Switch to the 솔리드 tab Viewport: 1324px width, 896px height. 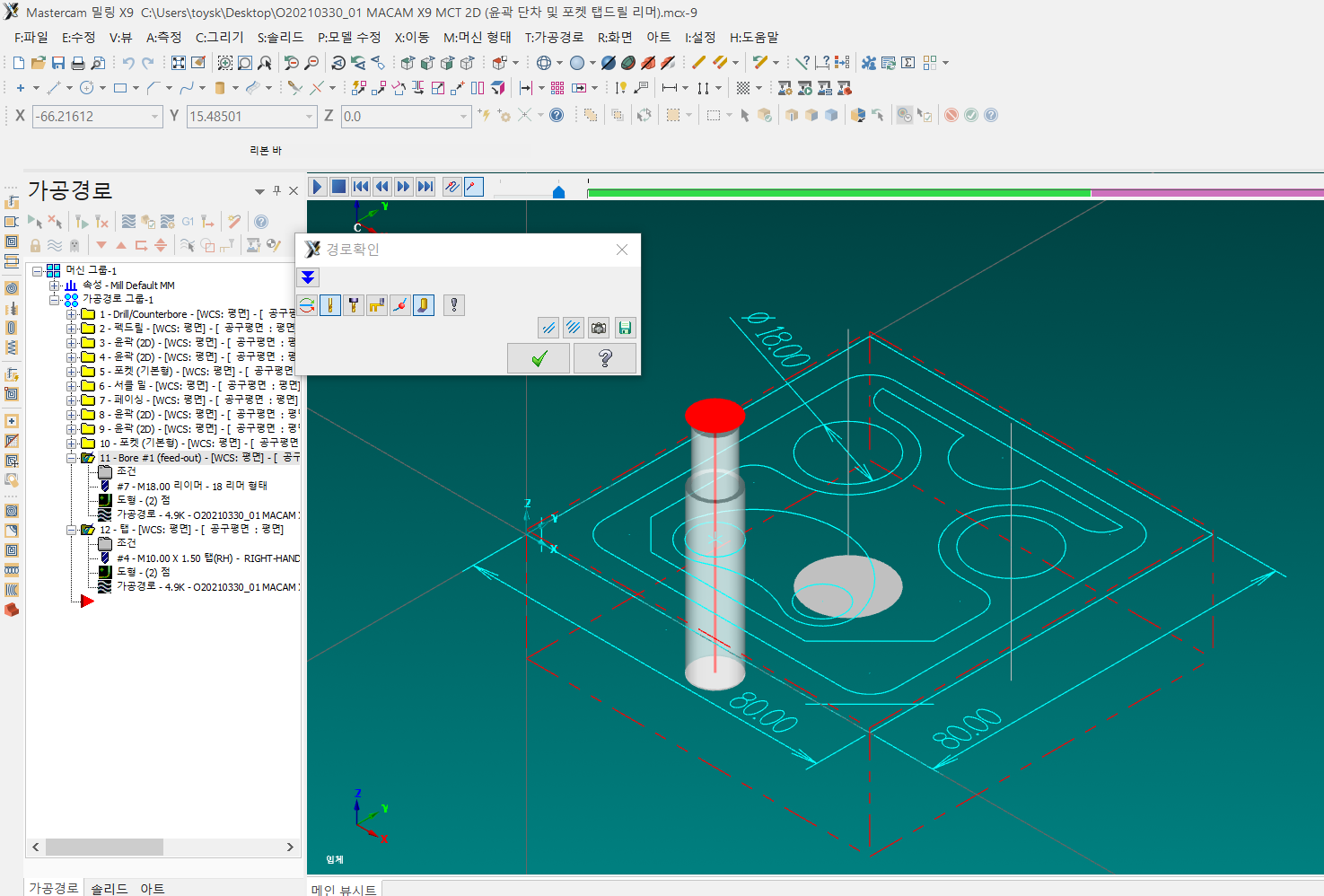(109, 888)
